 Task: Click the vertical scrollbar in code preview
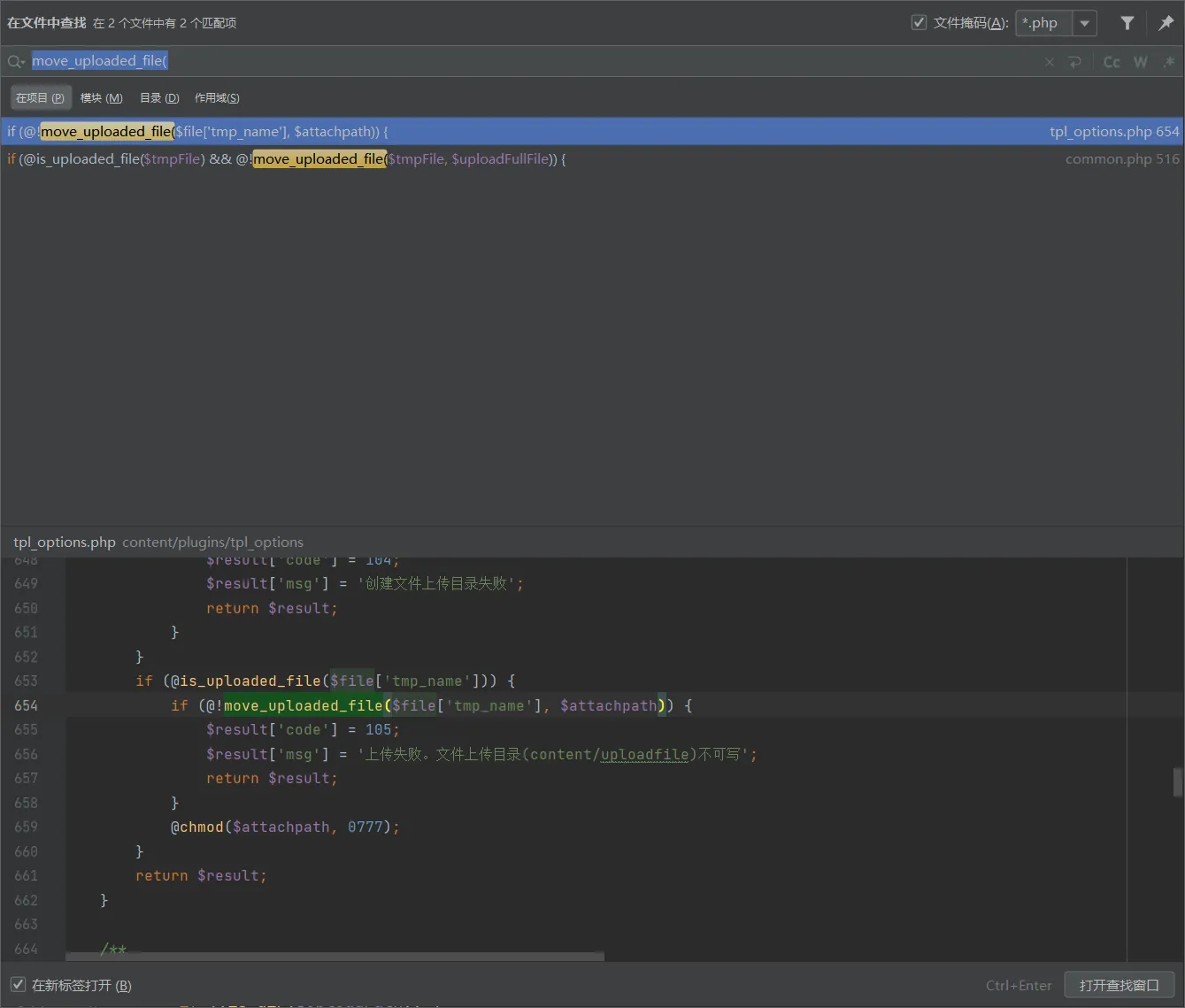click(x=1177, y=782)
